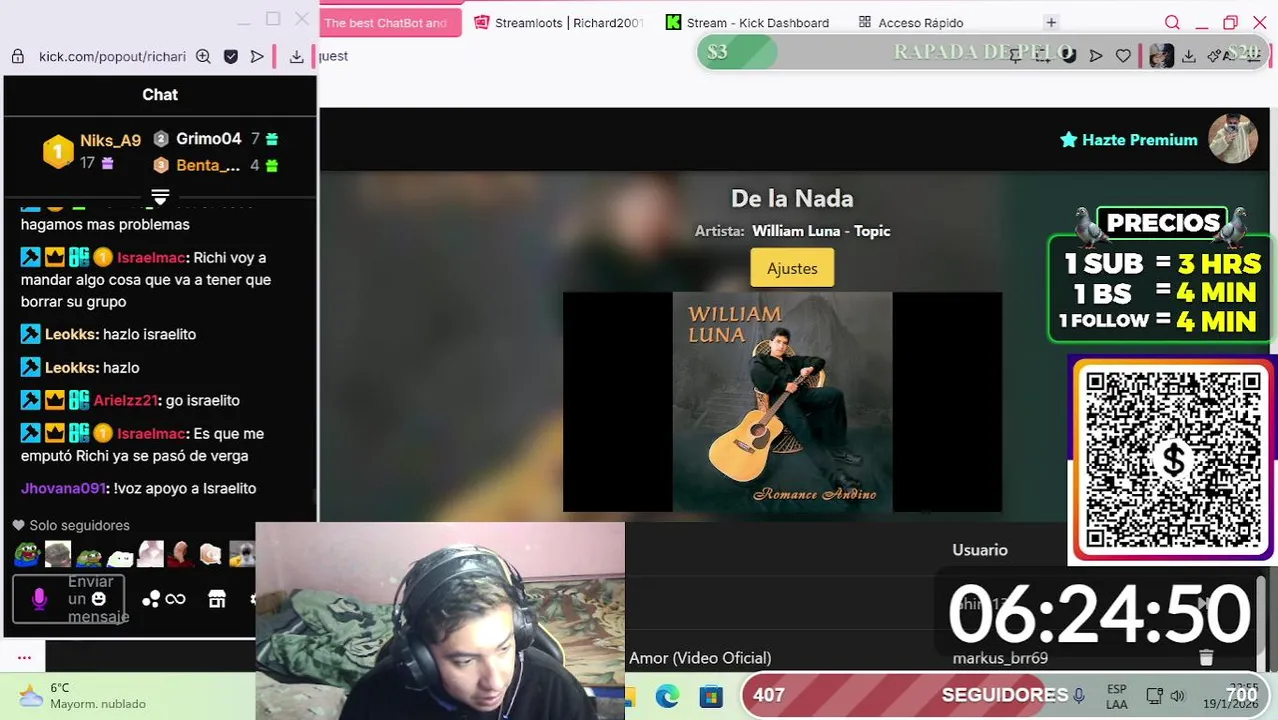Click the gold coin badge on 'Es que me emputó' message
Screen dimensions: 1278x720
pos(103,433)
